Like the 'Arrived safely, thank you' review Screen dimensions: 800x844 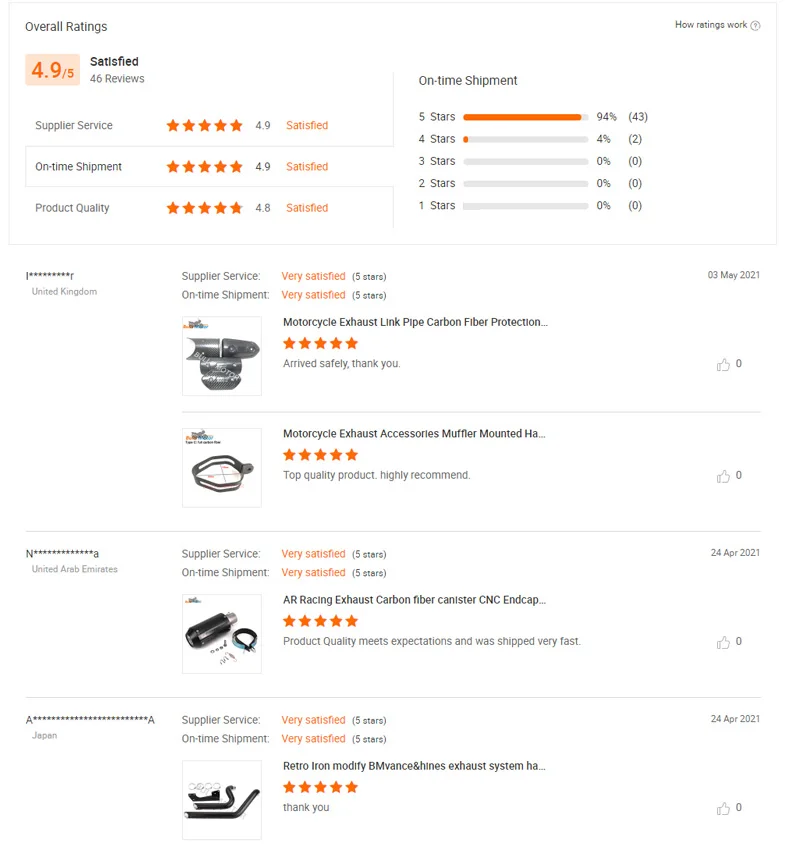pos(723,365)
